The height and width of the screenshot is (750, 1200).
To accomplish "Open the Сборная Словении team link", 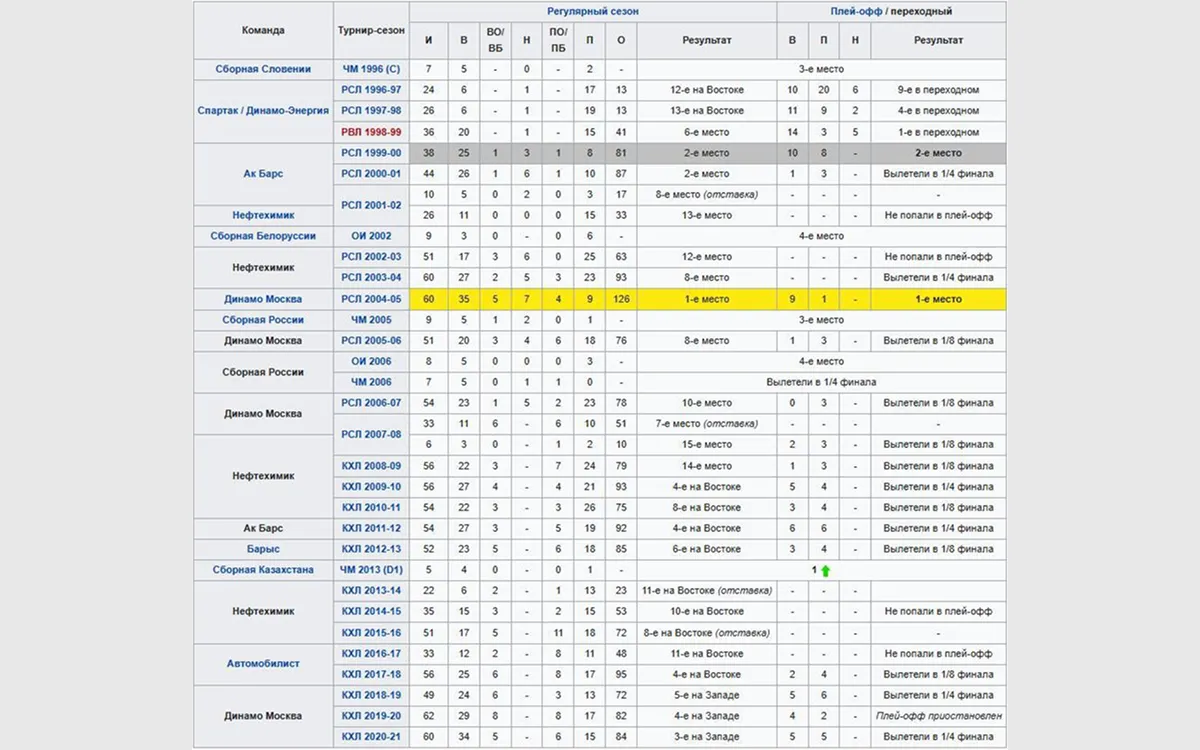I will coord(263,69).
